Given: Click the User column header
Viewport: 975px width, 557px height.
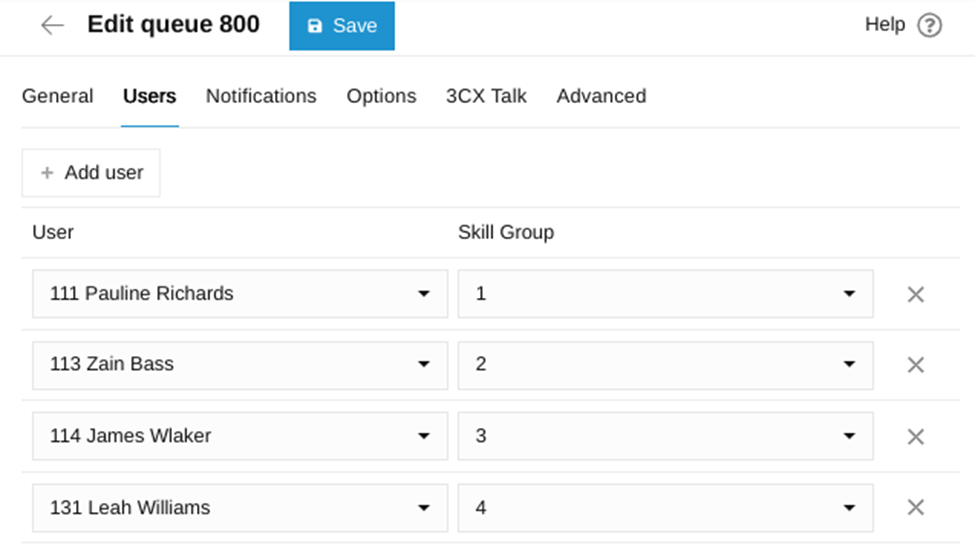Looking at the screenshot, I should [53, 232].
